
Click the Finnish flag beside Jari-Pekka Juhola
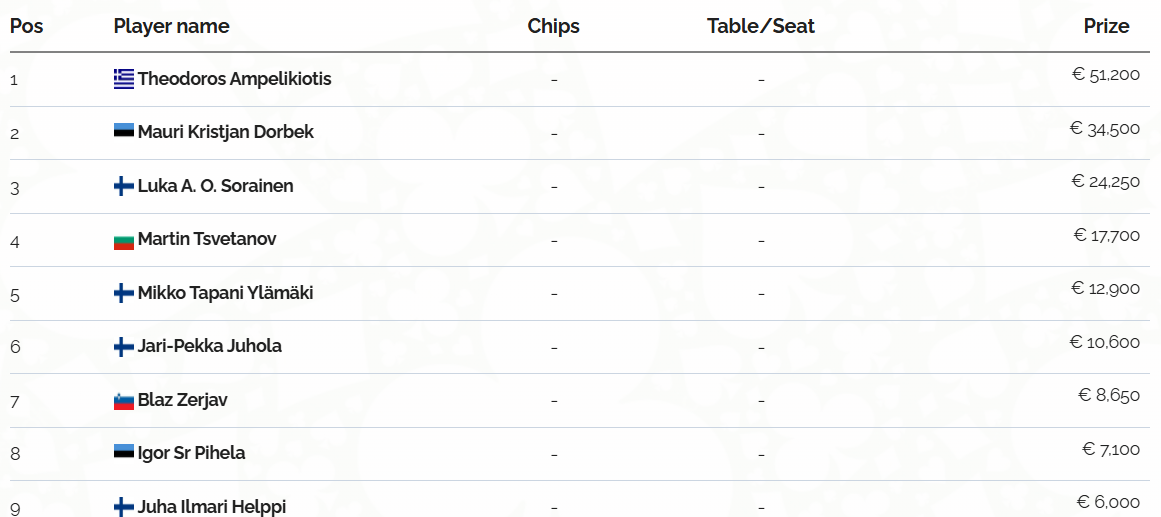tap(124, 347)
